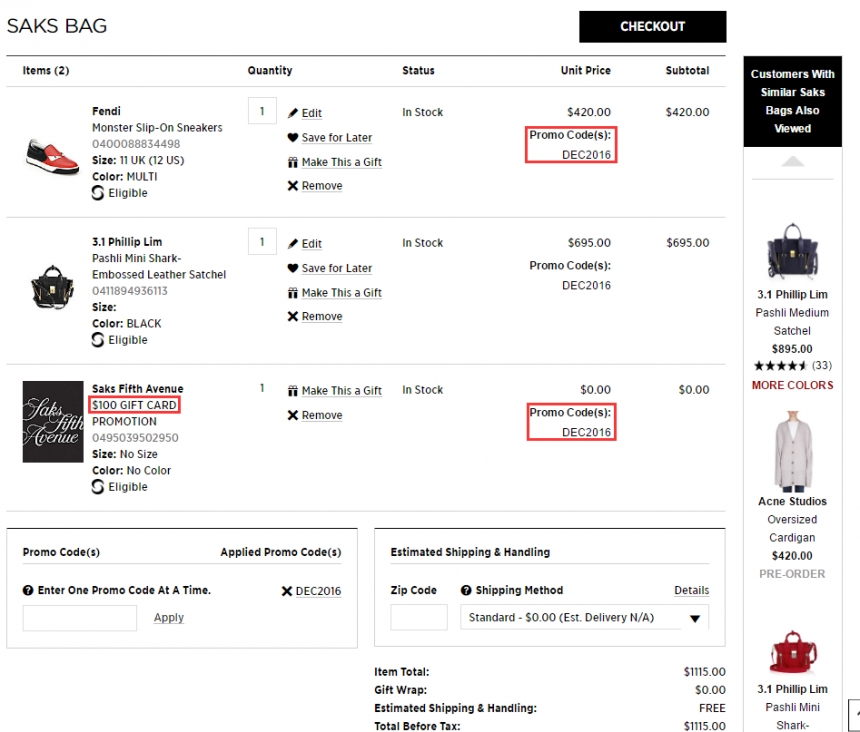Click the item number 0400088834498
860x732 pixels.
pyautogui.click(x=136, y=144)
